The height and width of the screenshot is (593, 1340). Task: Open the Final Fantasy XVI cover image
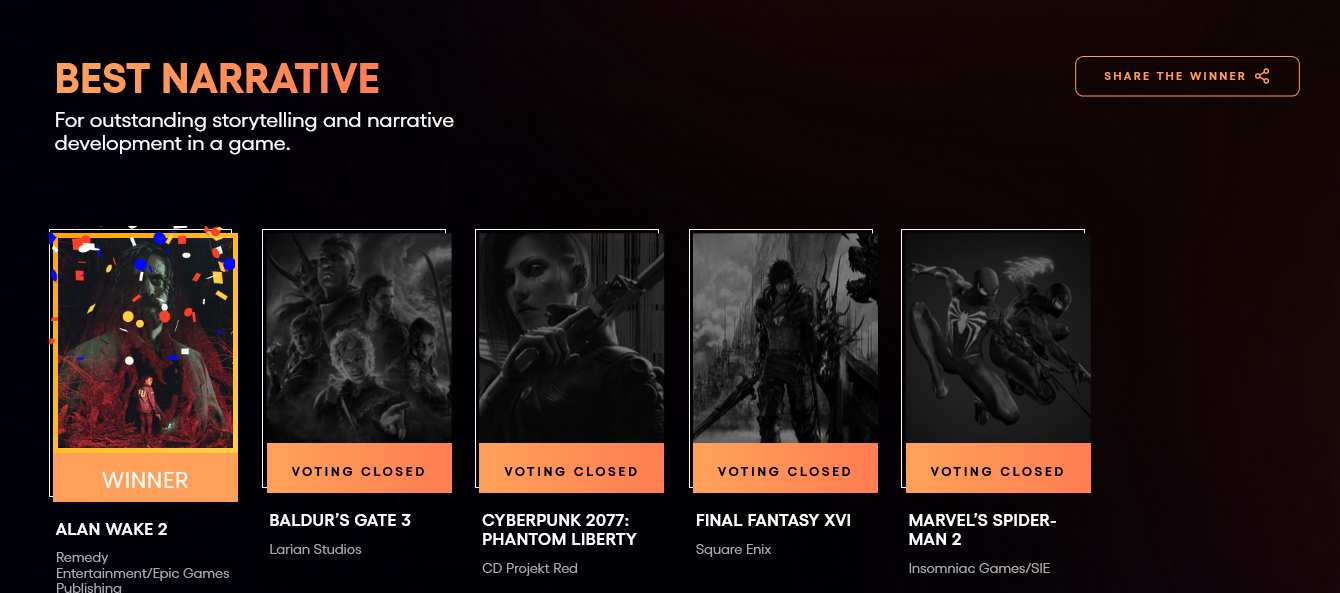pos(785,339)
